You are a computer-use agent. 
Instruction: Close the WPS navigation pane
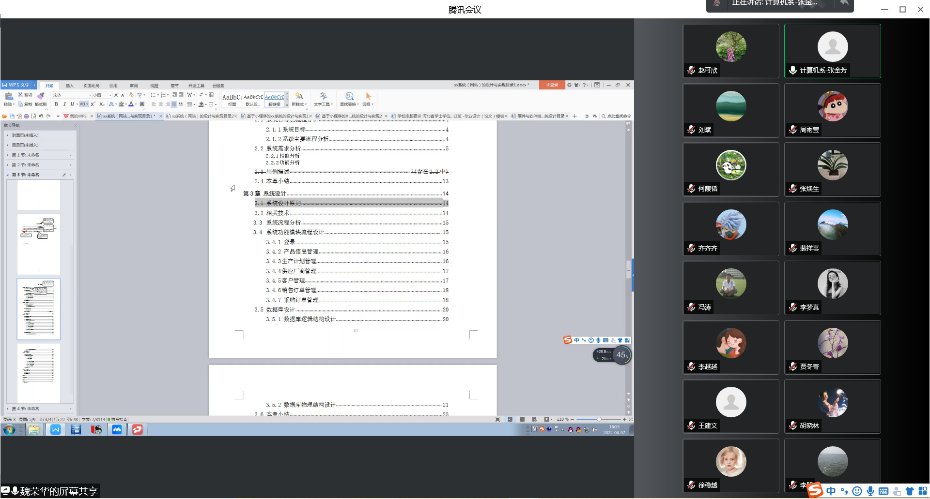[75, 125]
